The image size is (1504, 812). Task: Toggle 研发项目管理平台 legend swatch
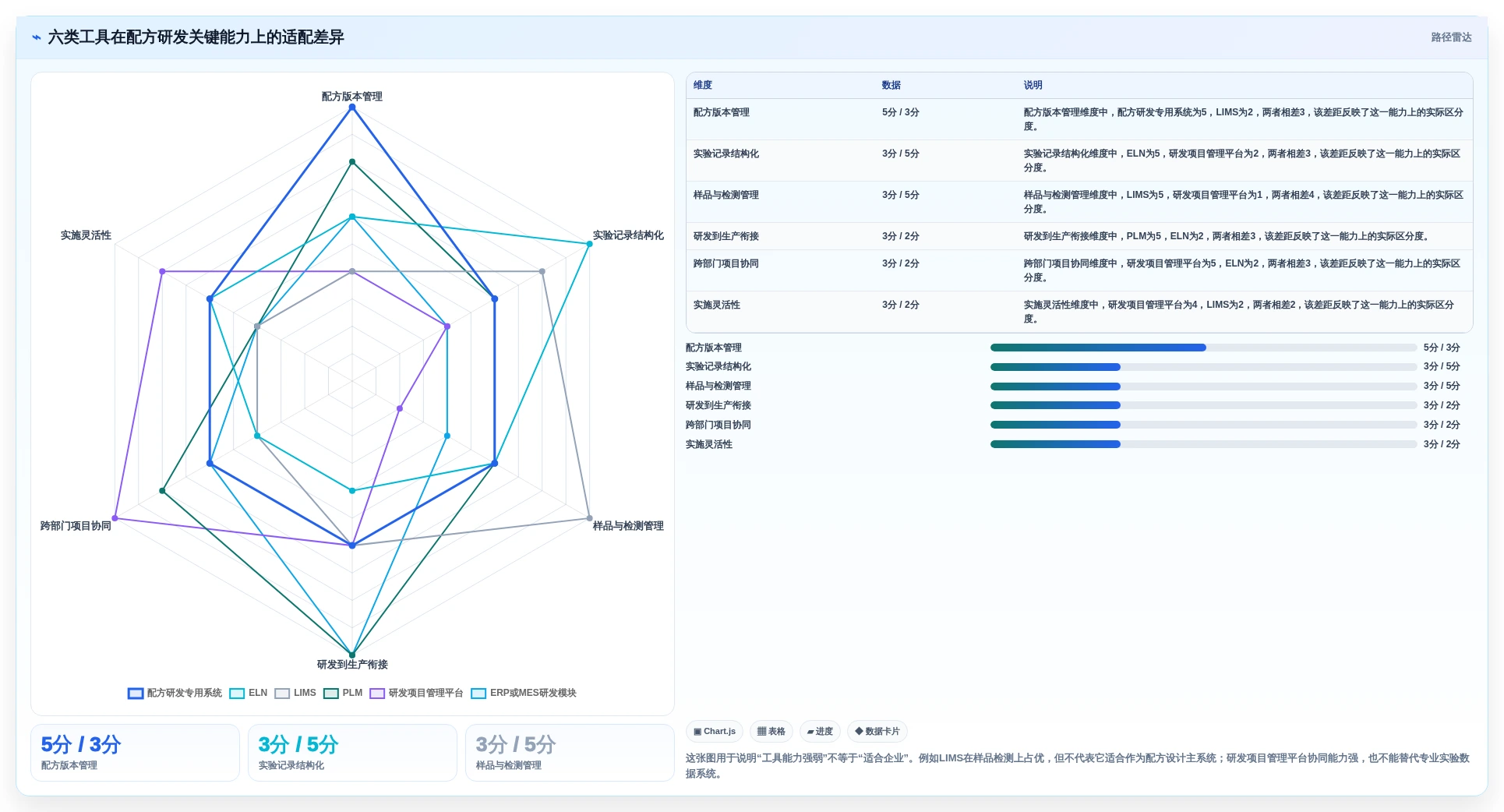[377, 694]
